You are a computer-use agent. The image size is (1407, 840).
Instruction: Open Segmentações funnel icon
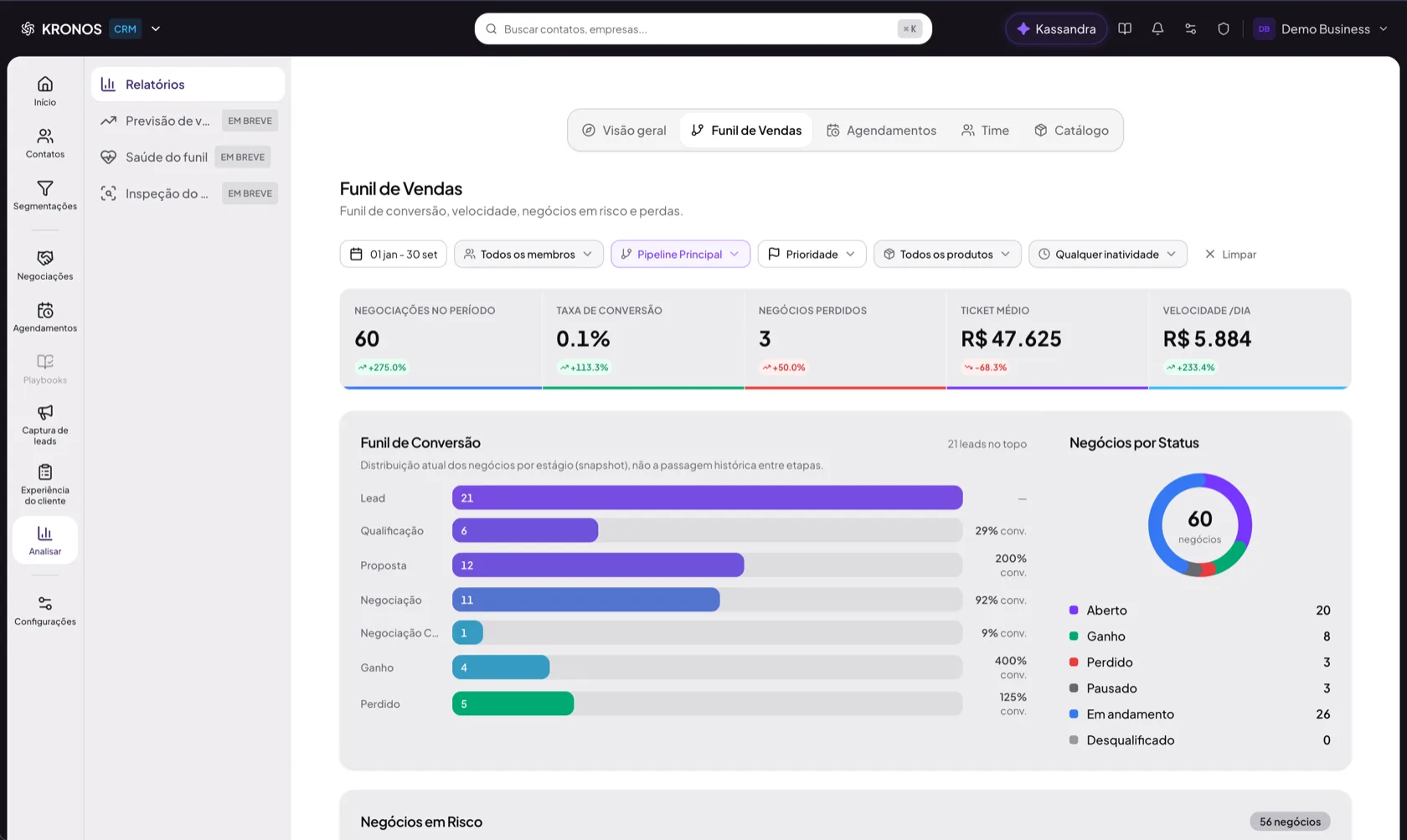pyautogui.click(x=45, y=188)
